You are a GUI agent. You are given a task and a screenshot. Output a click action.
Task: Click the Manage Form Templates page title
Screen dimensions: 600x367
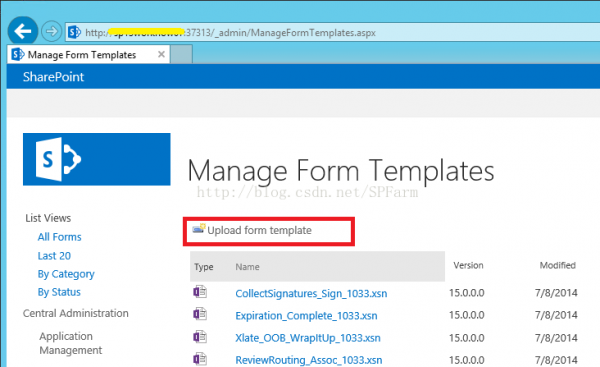pyautogui.click(x=341, y=171)
